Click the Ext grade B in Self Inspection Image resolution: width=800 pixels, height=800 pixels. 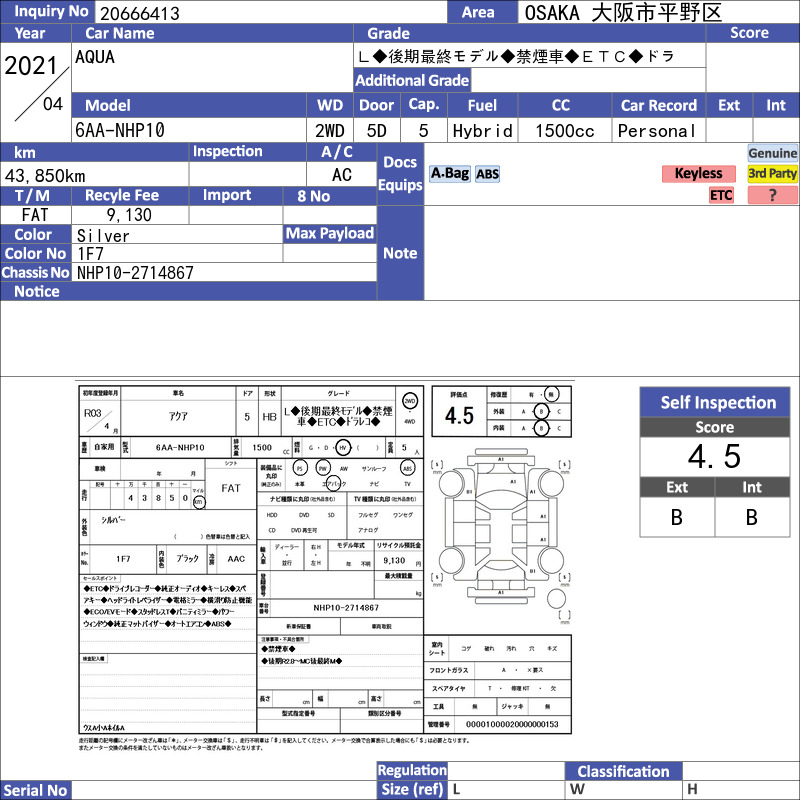pyautogui.click(x=677, y=517)
